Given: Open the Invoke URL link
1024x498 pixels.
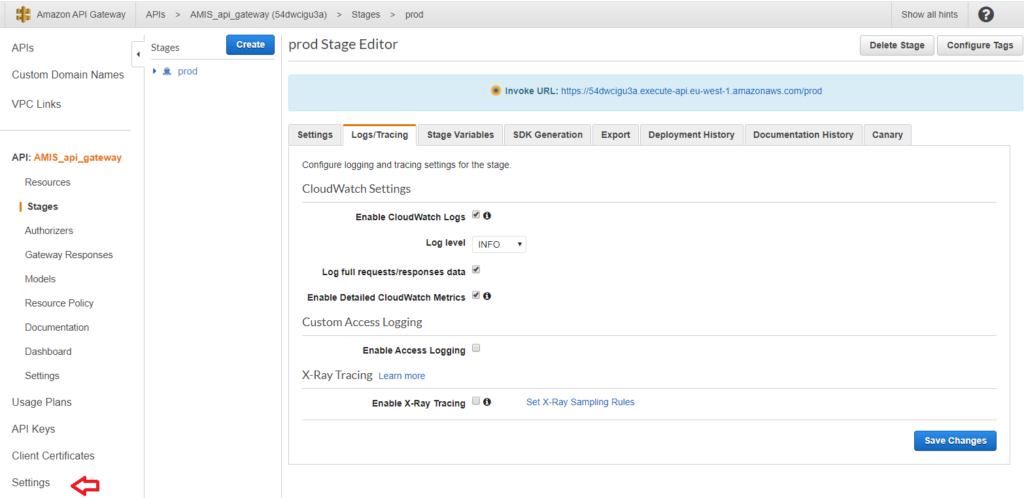Looking at the screenshot, I should pyautogui.click(x=691, y=90).
